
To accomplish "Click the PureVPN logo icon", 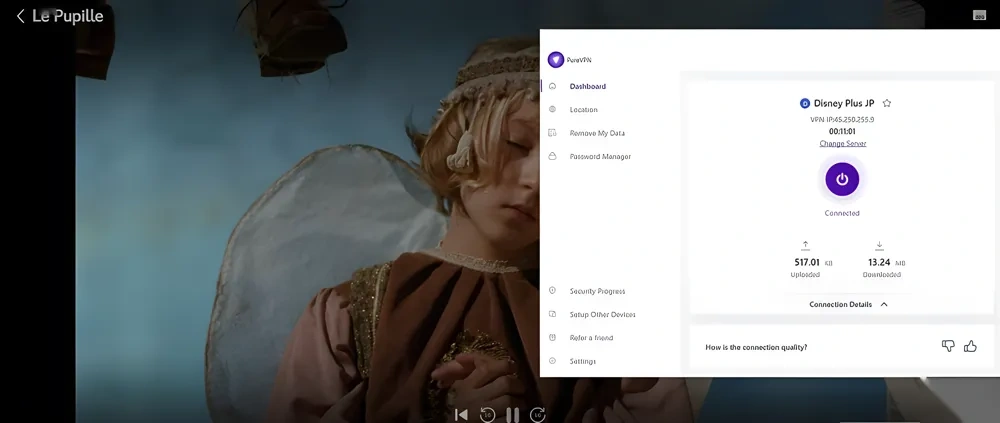I will tap(555, 60).
